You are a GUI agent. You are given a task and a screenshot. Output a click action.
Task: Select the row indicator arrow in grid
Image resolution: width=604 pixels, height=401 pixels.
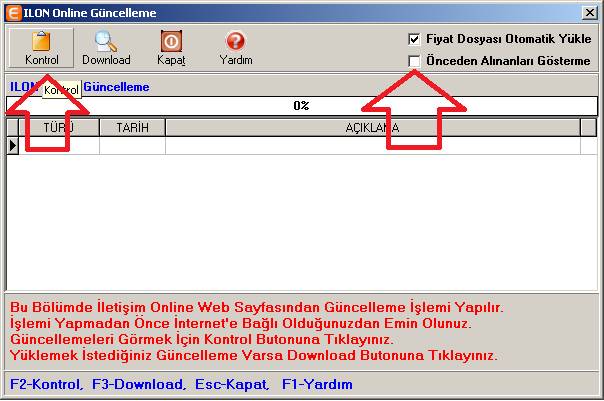coord(13,146)
